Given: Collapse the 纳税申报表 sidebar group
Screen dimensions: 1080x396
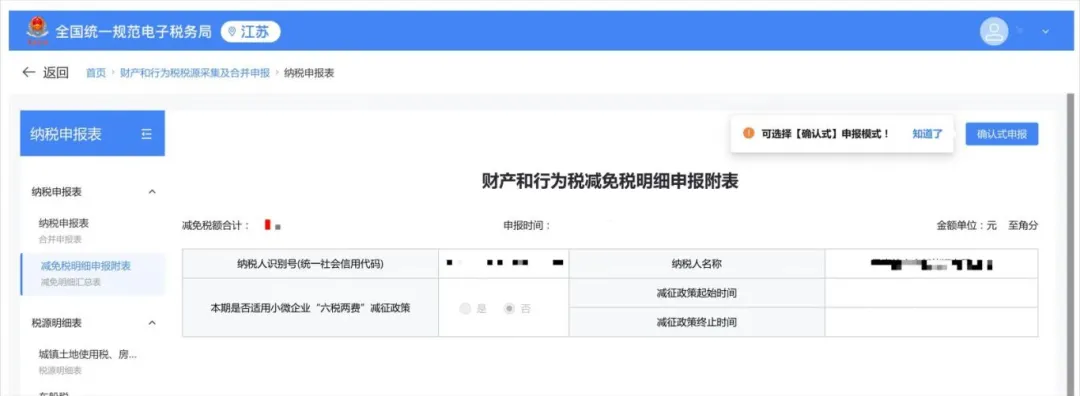Looking at the screenshot, I should 152,191.
